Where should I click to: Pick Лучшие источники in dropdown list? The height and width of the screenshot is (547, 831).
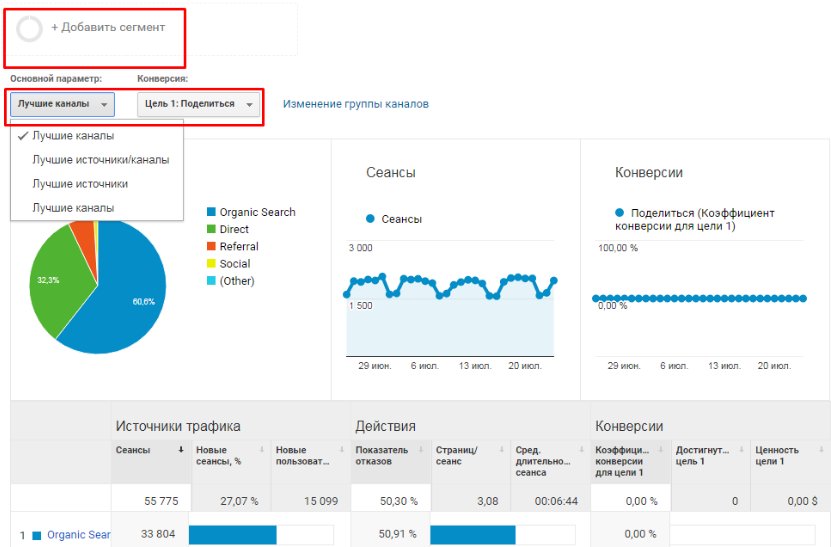pyautogui.click(x=80, y=184)
